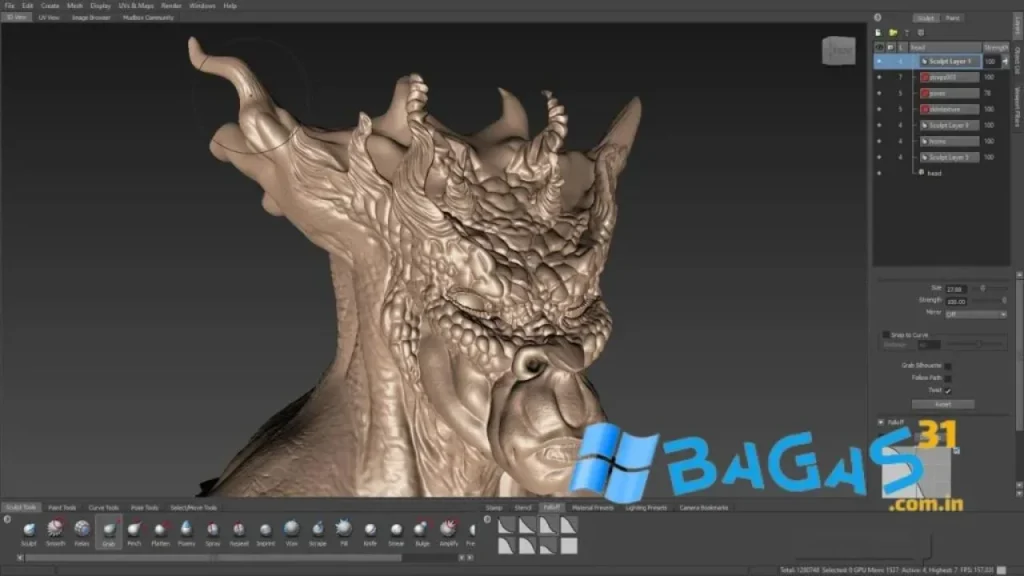Open the Mesh menu
This screenshot has height=576, width=1024.
click(x=74, y=6)
